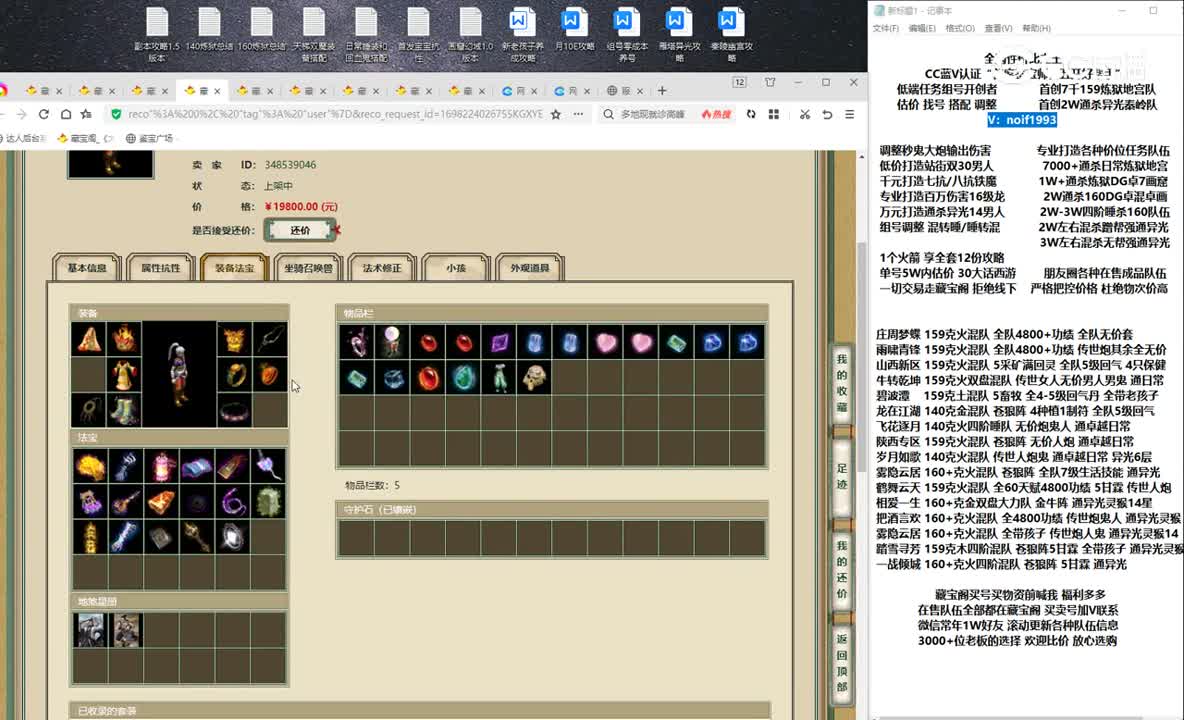1184x720 pixels.
Task: Select the green jade seal treasure icon
Action: [268, 501]
